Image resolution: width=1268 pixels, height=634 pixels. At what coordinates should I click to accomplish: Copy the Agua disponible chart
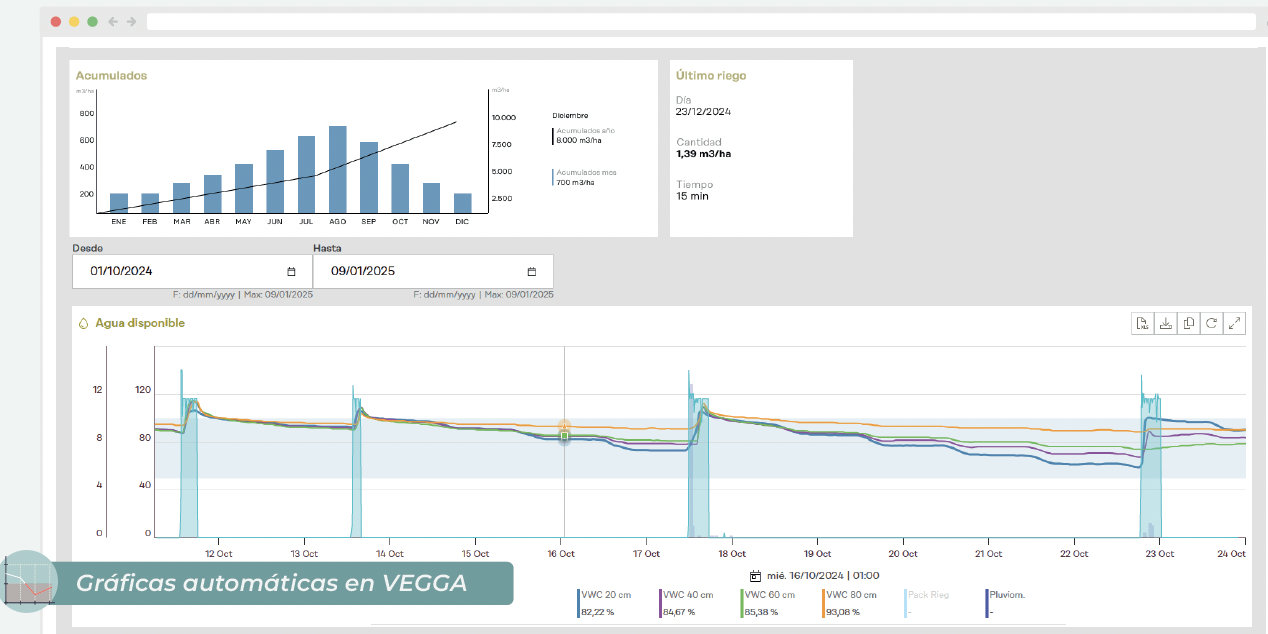(x=1189, y=323)
